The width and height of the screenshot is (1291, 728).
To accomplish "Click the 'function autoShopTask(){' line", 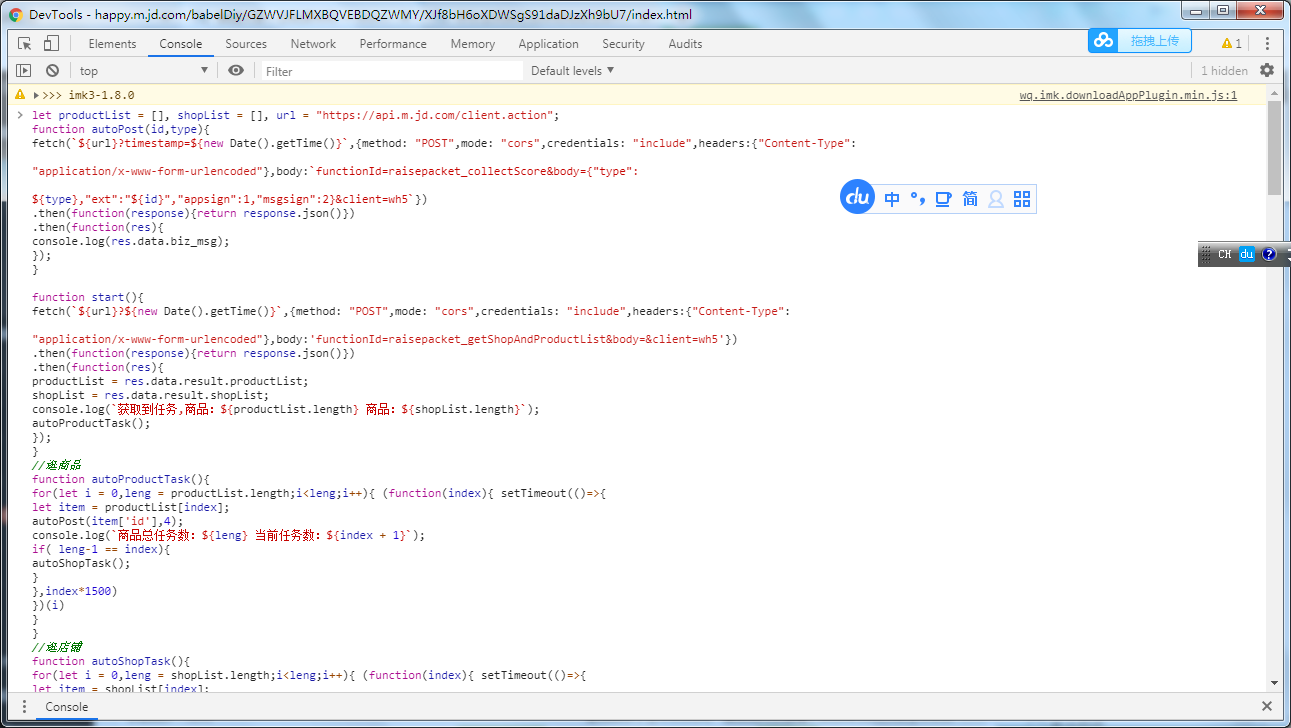I will click(x=111, y=661).
